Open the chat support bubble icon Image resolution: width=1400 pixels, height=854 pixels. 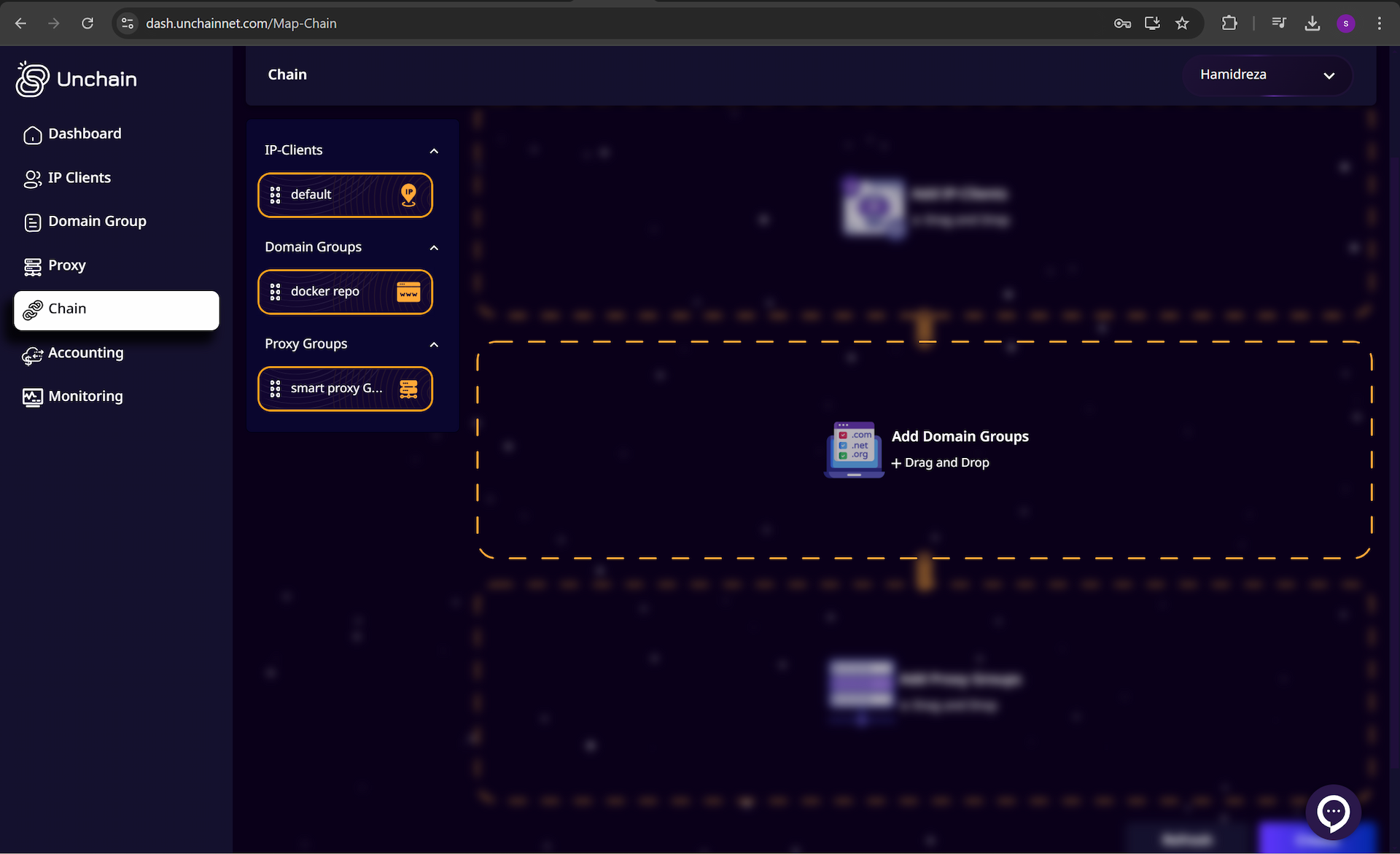tap(1333, 812)
